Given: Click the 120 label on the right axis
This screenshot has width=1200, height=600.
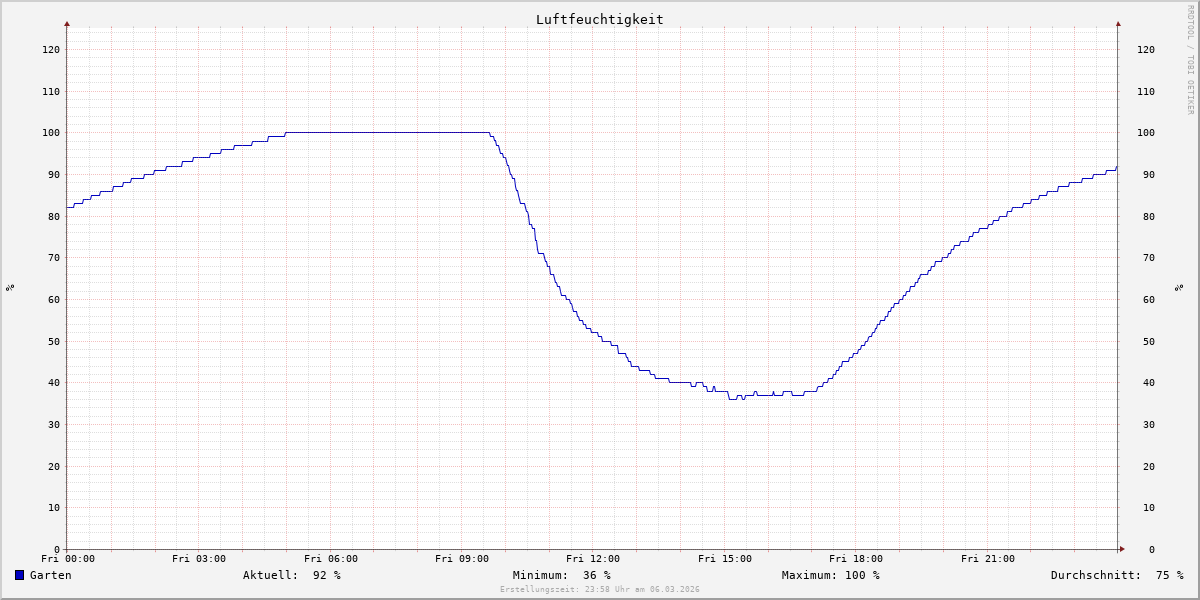Looking at the screenshot, I should (1146, 49).
